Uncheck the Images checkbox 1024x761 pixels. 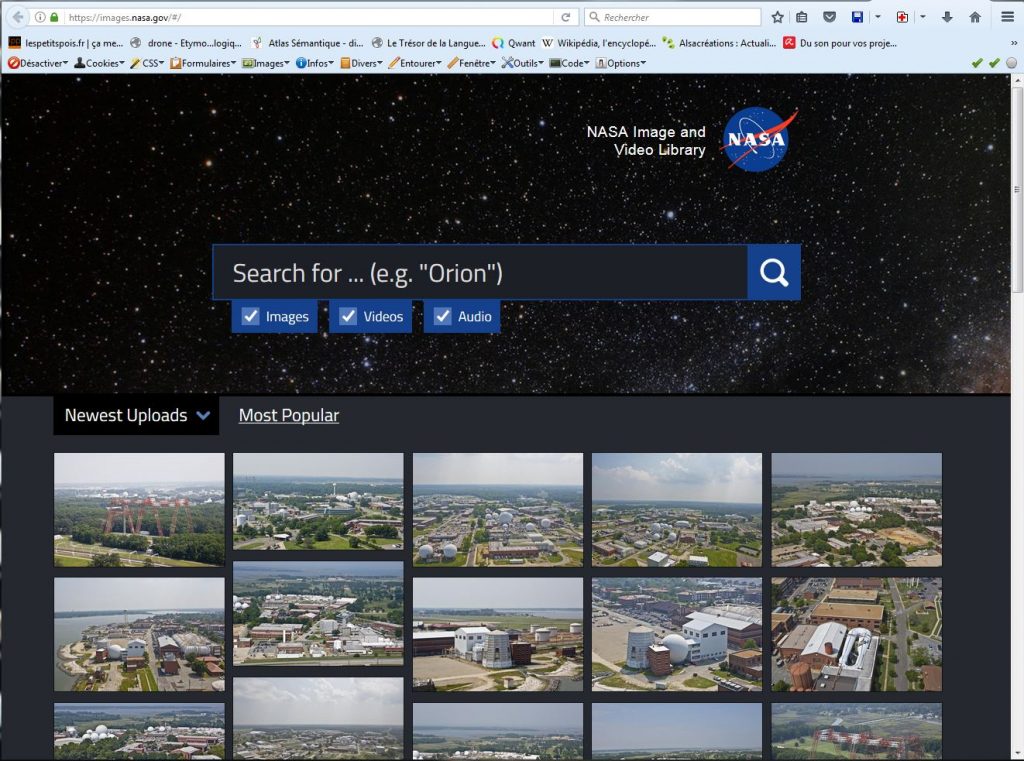coord(250,317)
